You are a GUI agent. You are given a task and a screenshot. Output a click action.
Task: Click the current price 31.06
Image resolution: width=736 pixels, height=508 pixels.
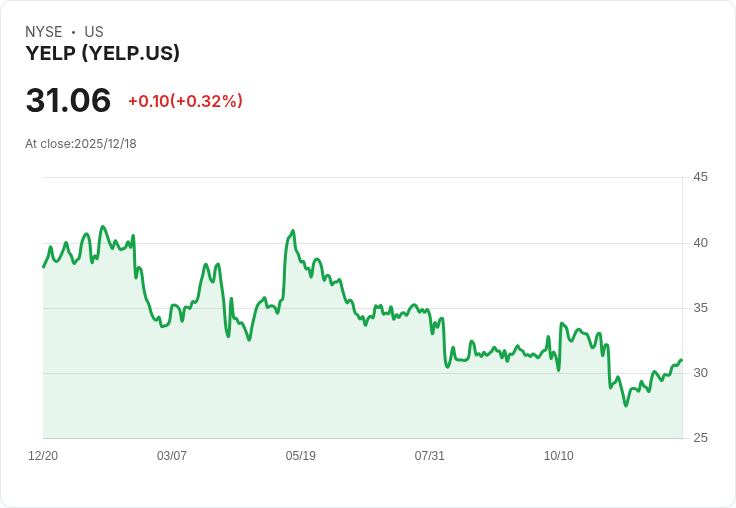click(x=68, y=101)
